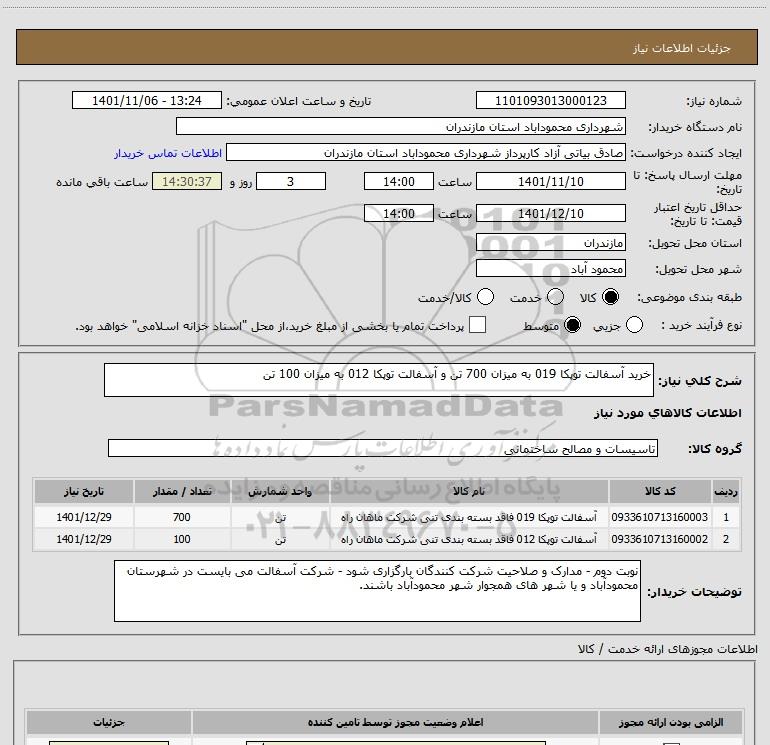
Task: Click the delivery province field مازندران
Action: (x=550, y=243)
